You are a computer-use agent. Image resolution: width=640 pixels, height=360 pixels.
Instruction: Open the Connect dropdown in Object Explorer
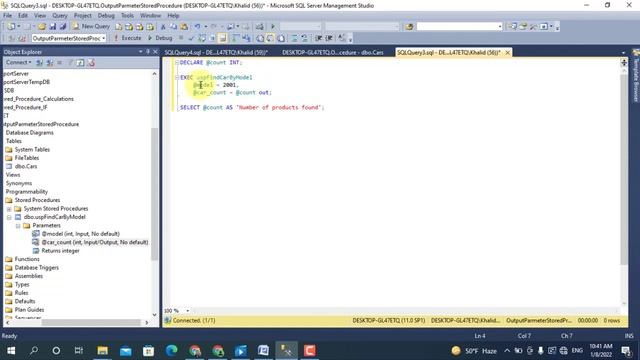click(x=18, y=62)
